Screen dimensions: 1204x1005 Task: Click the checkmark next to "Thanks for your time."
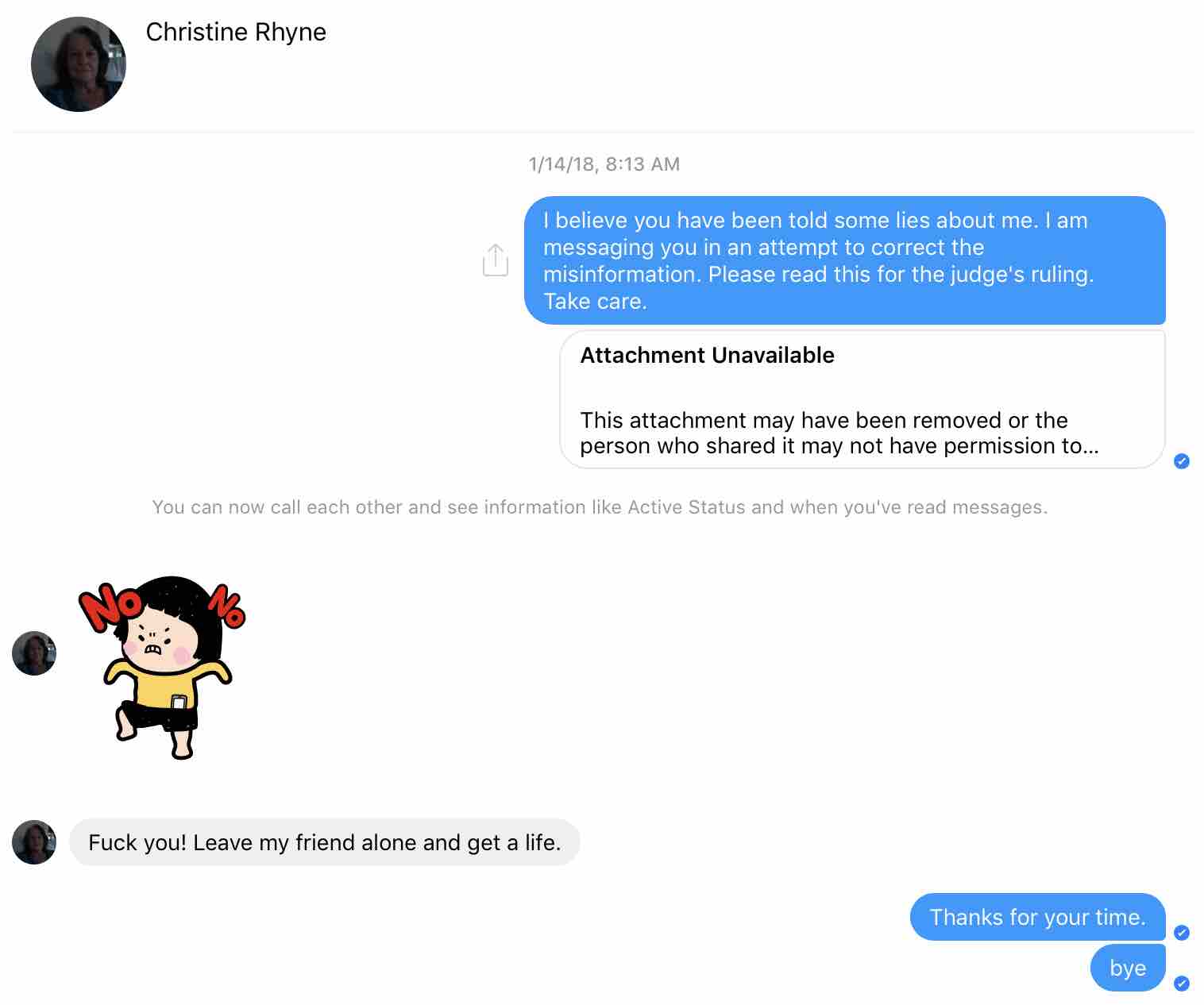tap(1182, 933)
